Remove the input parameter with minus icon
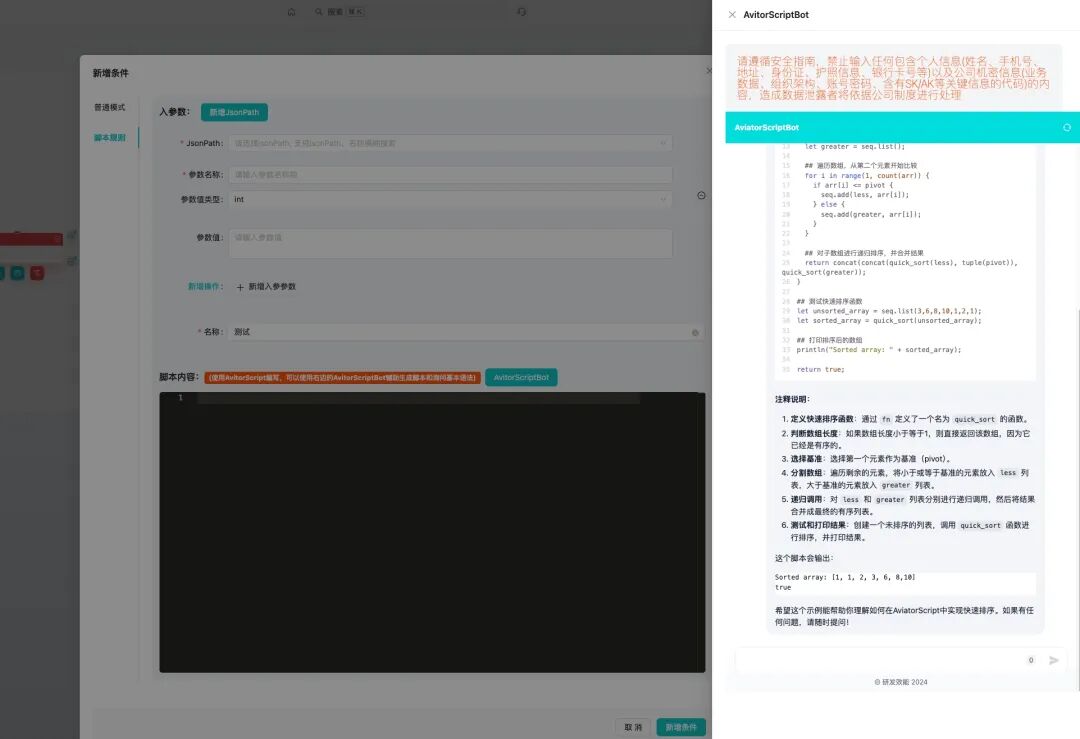 pyautogui.click(x=701, y=196)
